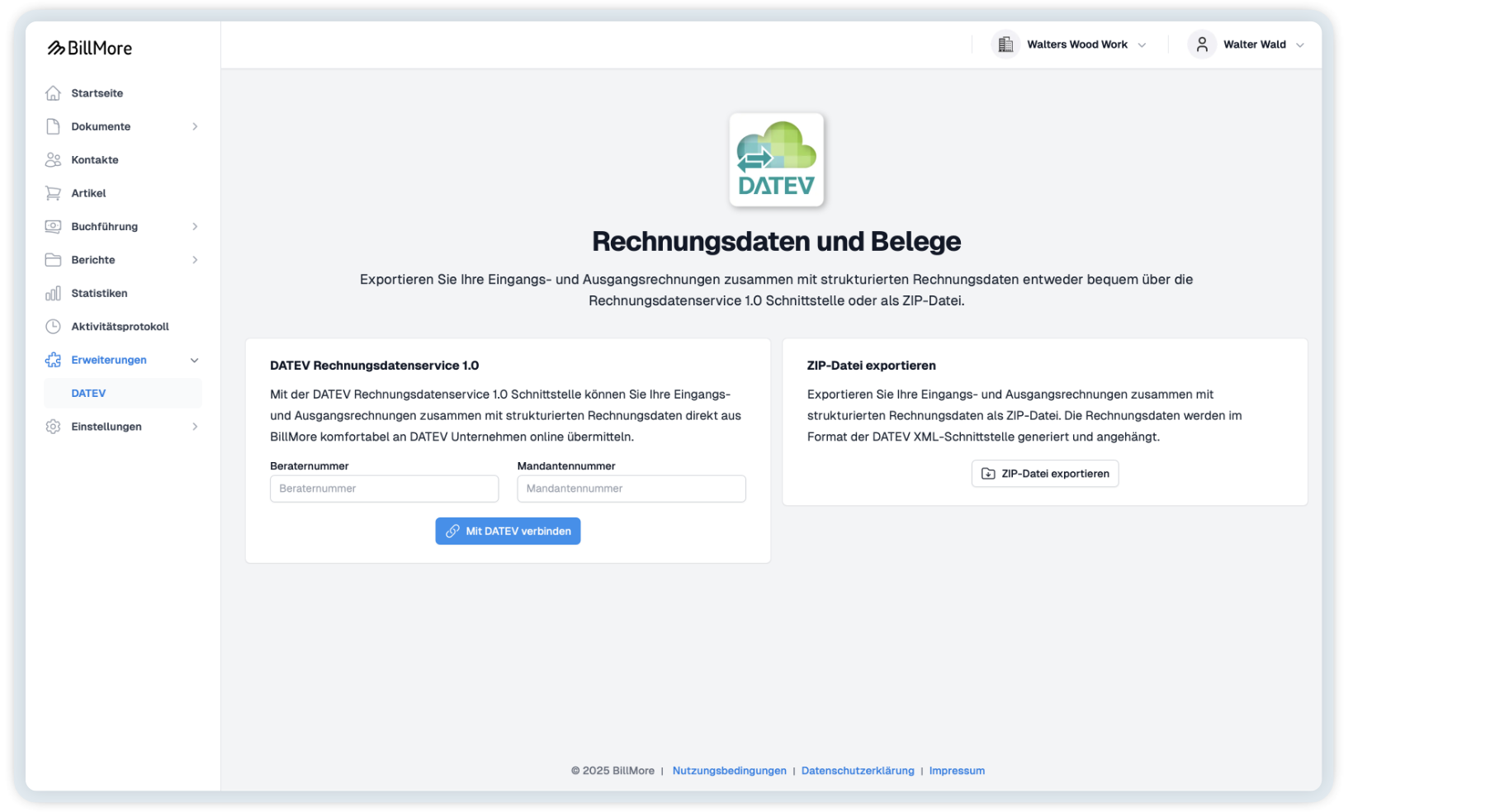Viewport: 1509px width, 812px height.
Task: Expand the Berichte submenu chevron
Action: coord(195,260)
